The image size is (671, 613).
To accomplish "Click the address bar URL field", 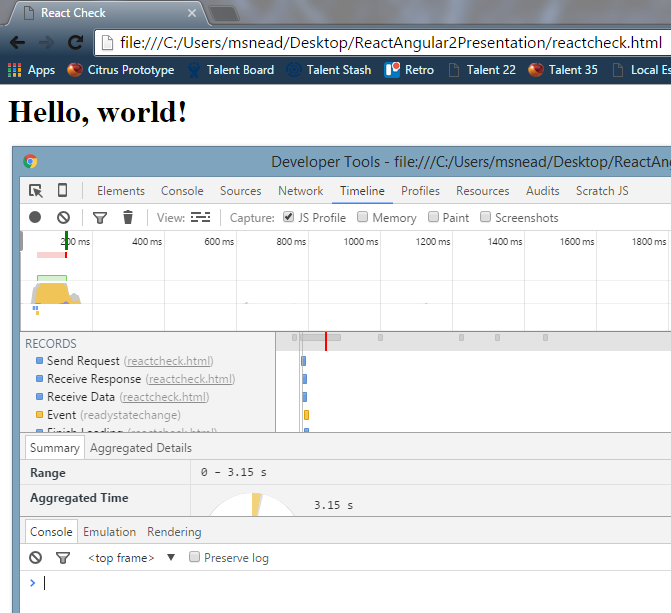I will point(390,43).
